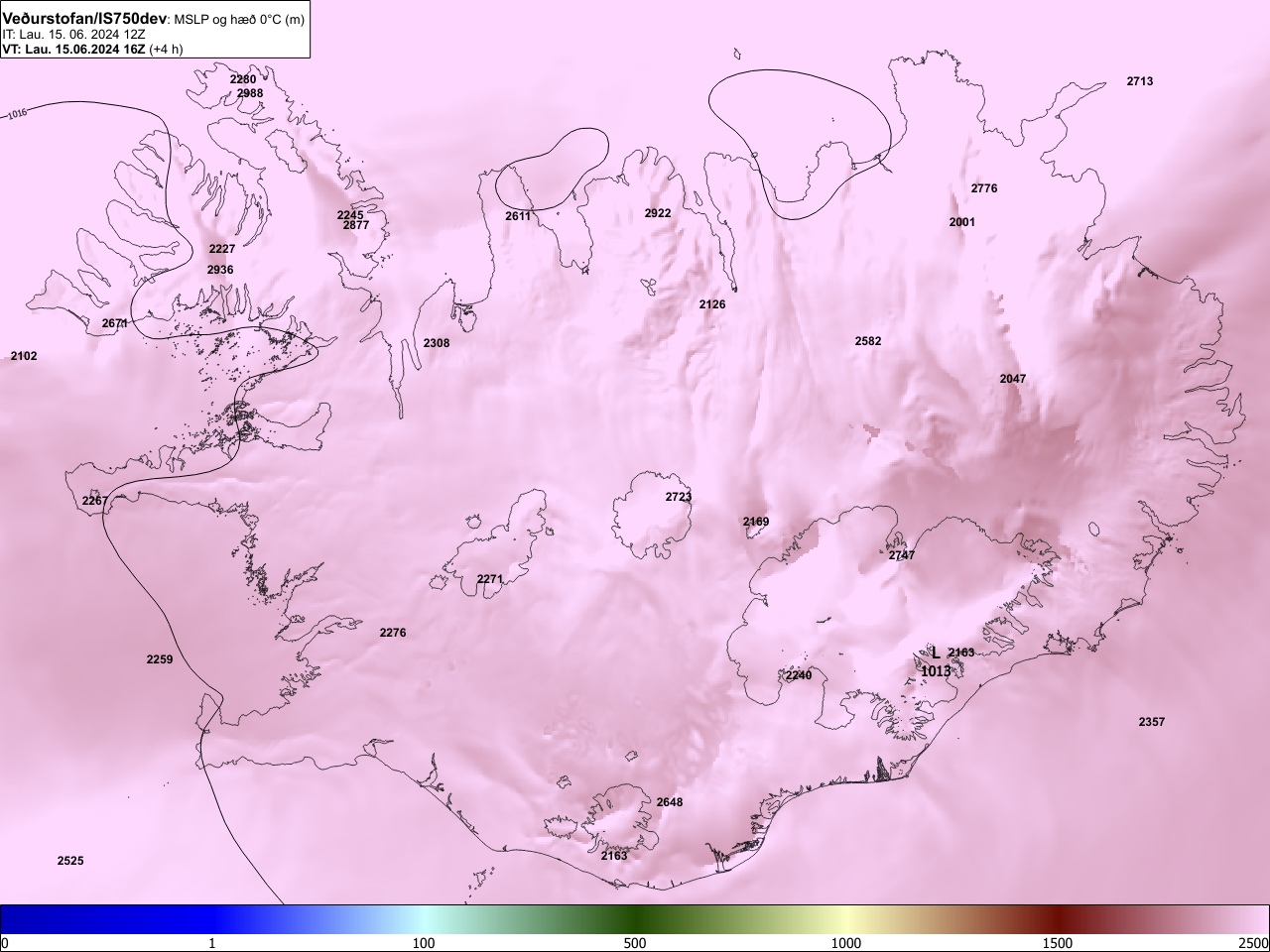1270x952 pixels.
Task: Click the 'MSLP og hæð 0°C (m)' label
Action: point(240,21)
